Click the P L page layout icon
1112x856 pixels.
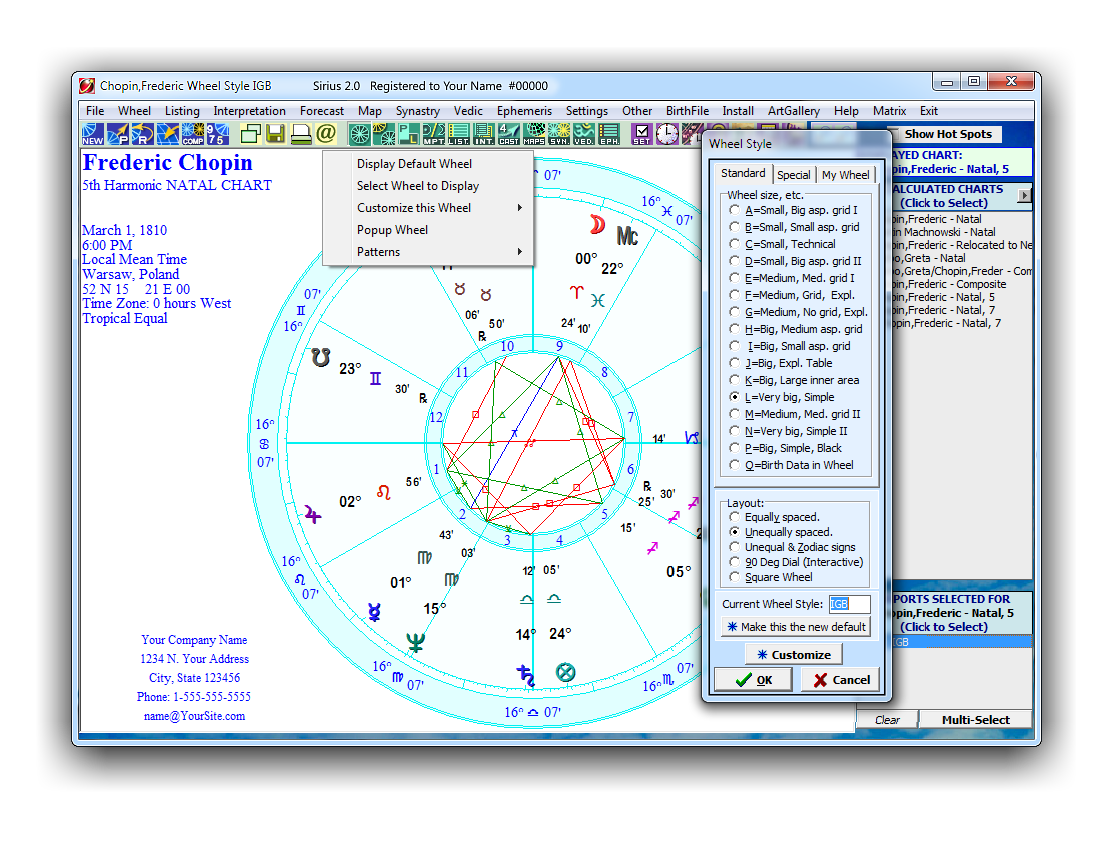(408, 134)
